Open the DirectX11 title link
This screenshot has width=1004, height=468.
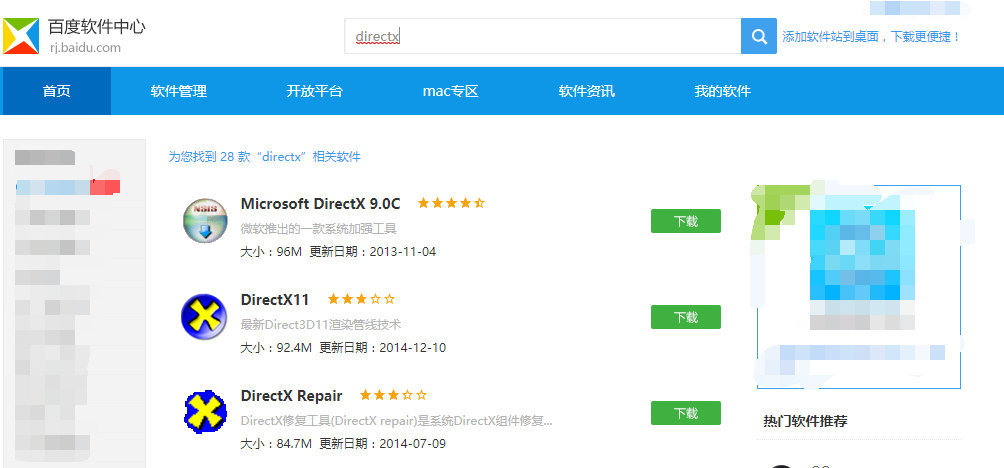pyautogui.click(x=275, y=299)
